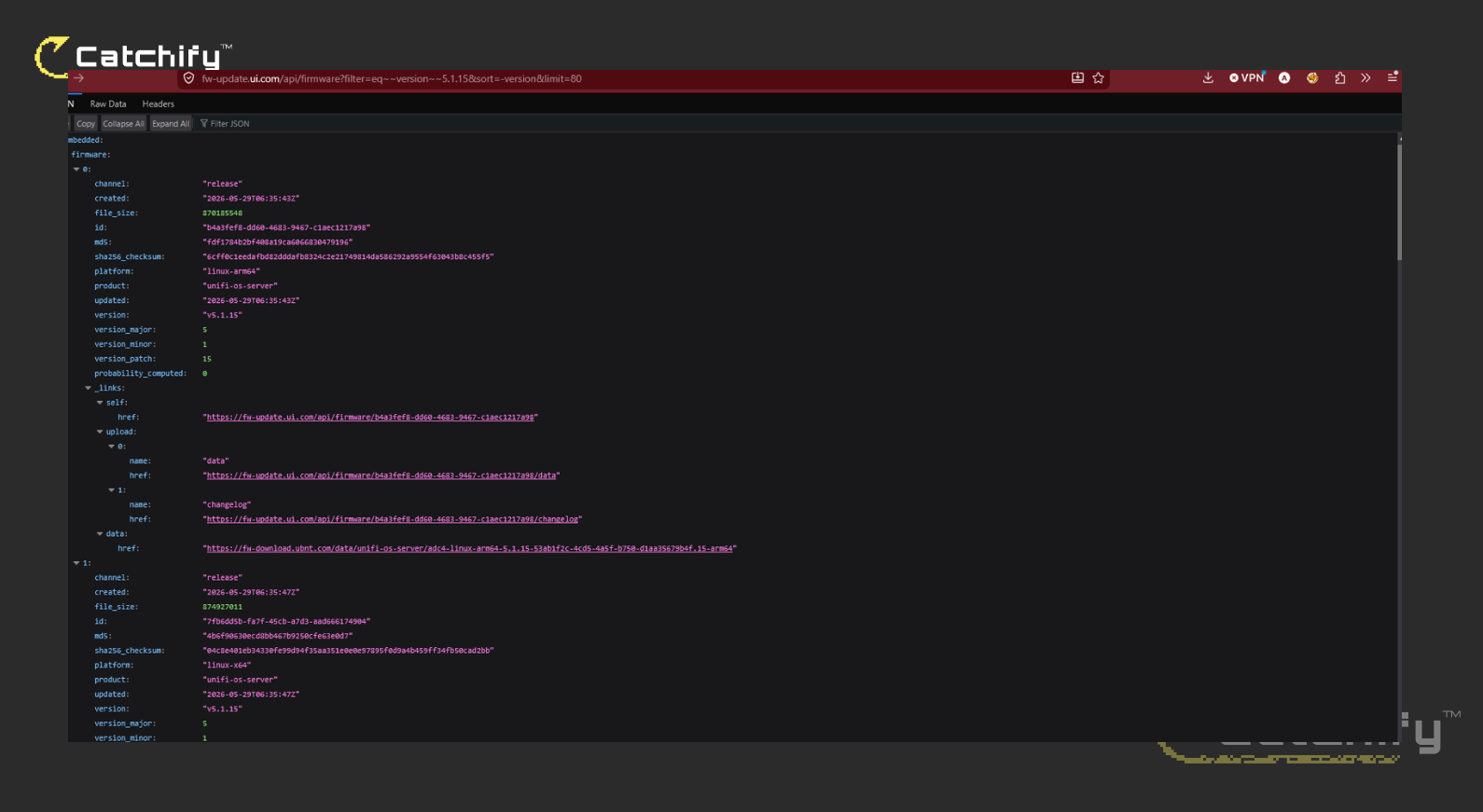The height and width of the screenshot is (812, 1483).
Task: Open the fw-download.ubnt.com arm64 download link
Action: tap(469, 548)
